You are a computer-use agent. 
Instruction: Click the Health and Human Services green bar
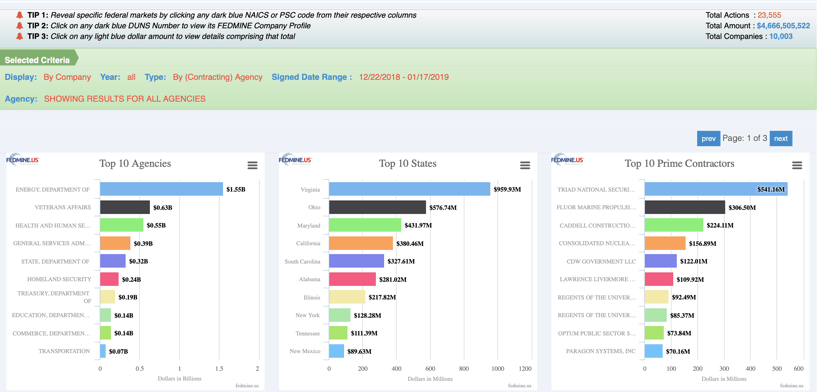[122, 225]
